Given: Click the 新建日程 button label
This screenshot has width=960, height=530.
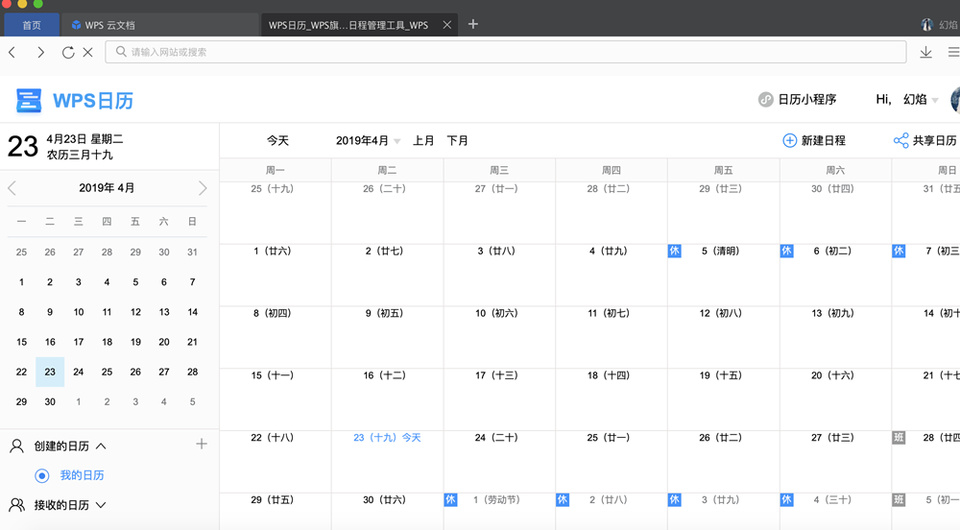Looking at the screenshot, I should coord(823,141).
